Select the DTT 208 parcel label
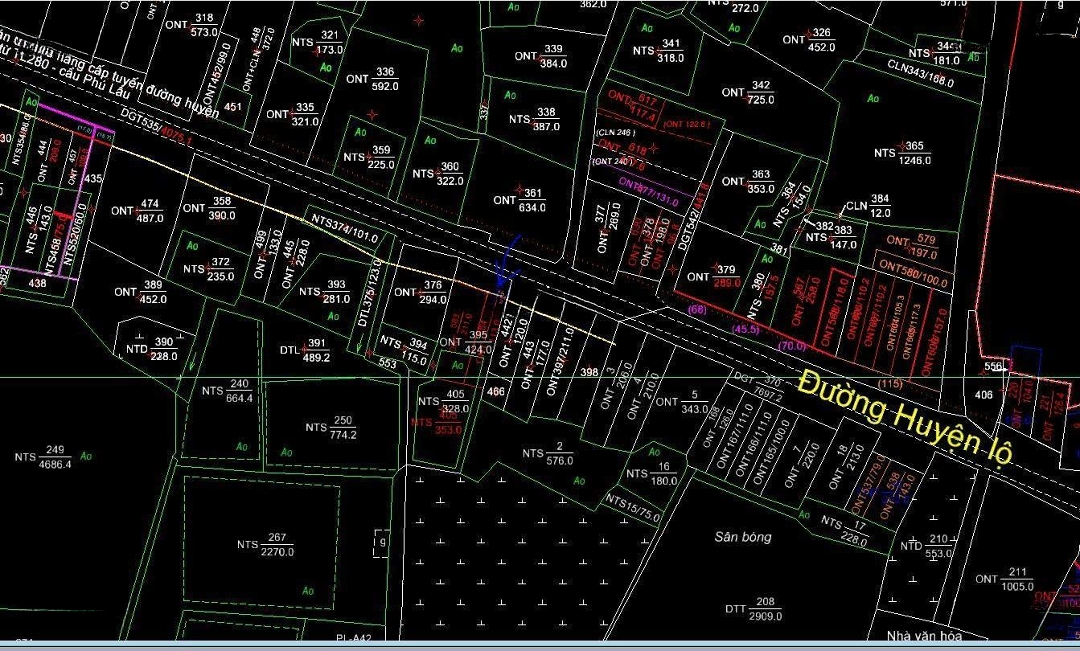 752,608
